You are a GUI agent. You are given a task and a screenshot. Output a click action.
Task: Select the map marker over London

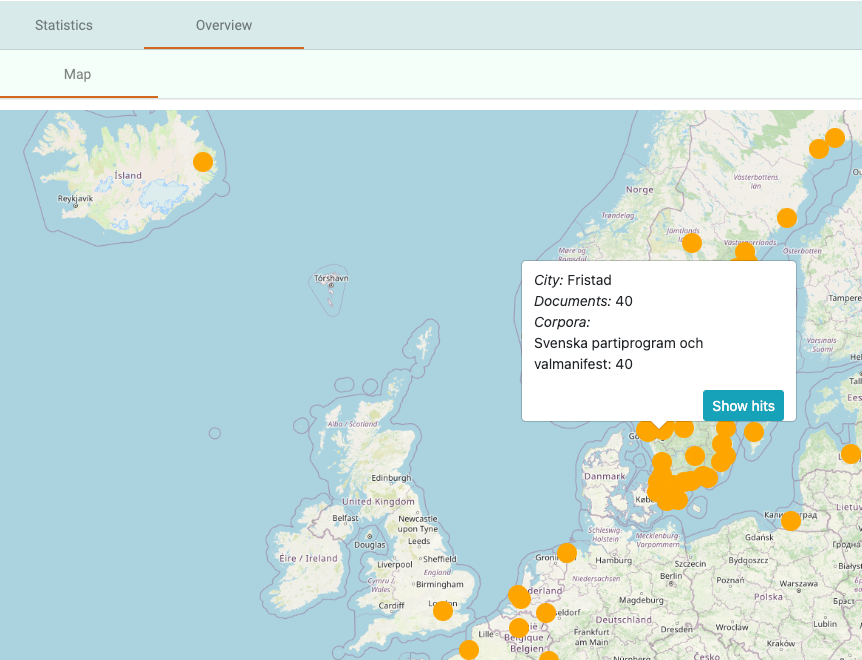[x=443, y=610]
